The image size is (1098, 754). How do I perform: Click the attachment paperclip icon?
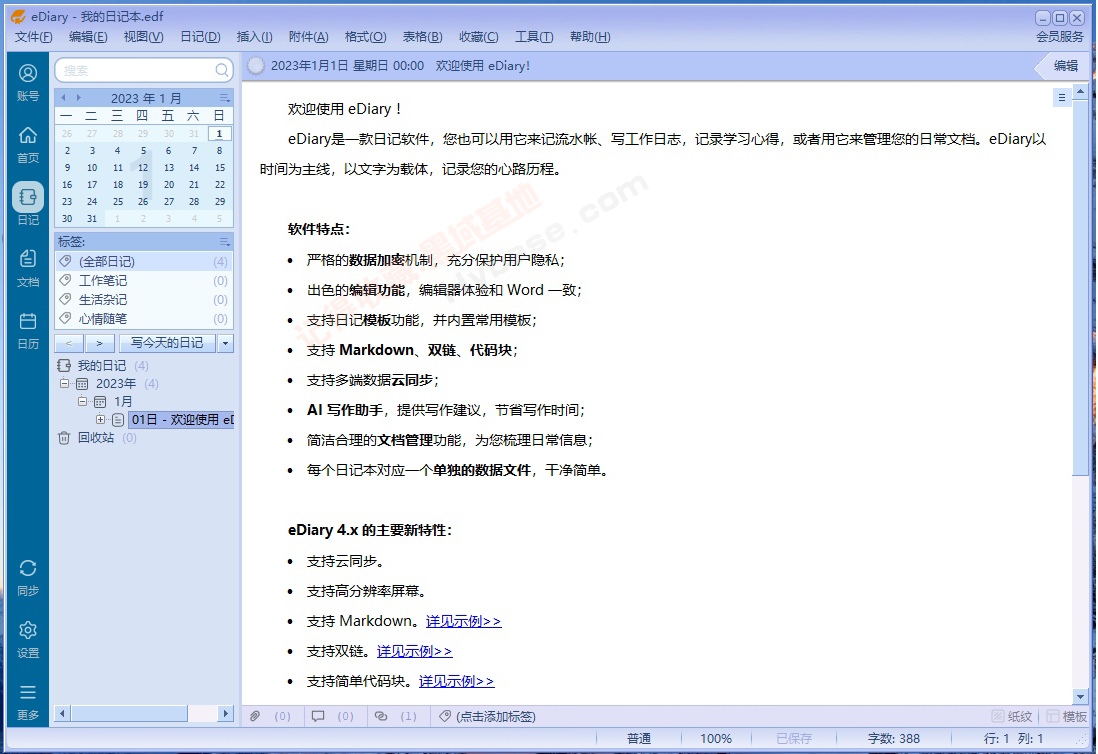255,716
